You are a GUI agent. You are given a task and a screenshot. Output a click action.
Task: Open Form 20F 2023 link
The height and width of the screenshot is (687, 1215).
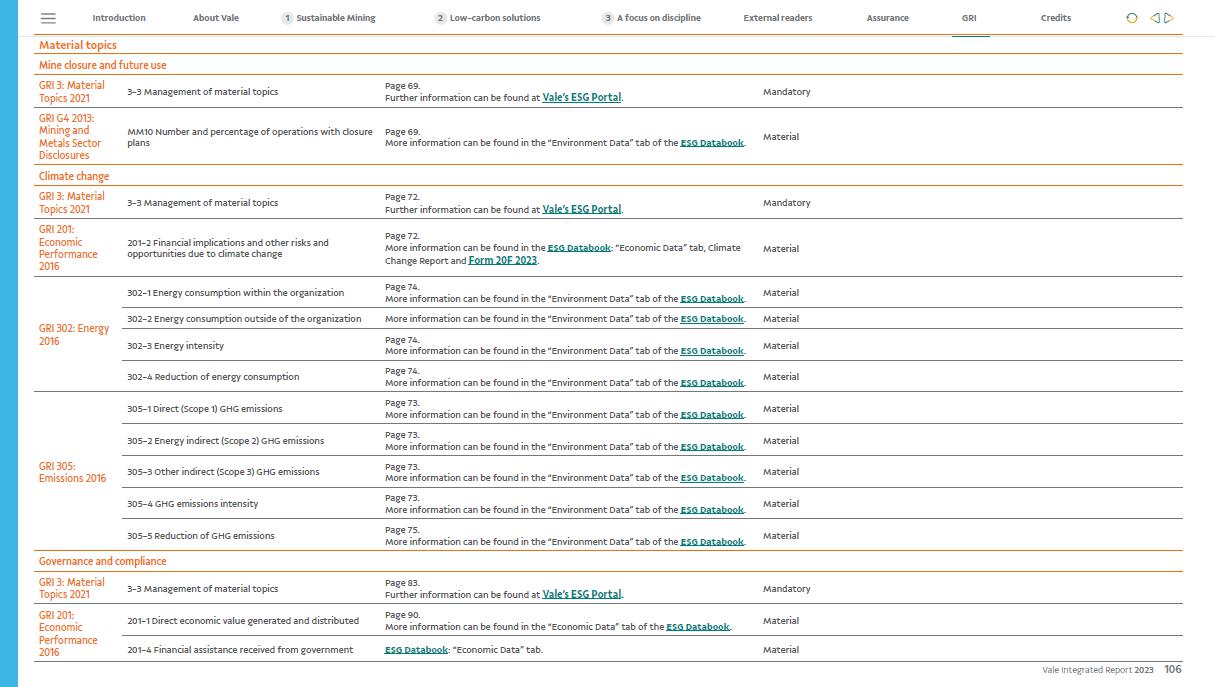[x=502, y=261]
